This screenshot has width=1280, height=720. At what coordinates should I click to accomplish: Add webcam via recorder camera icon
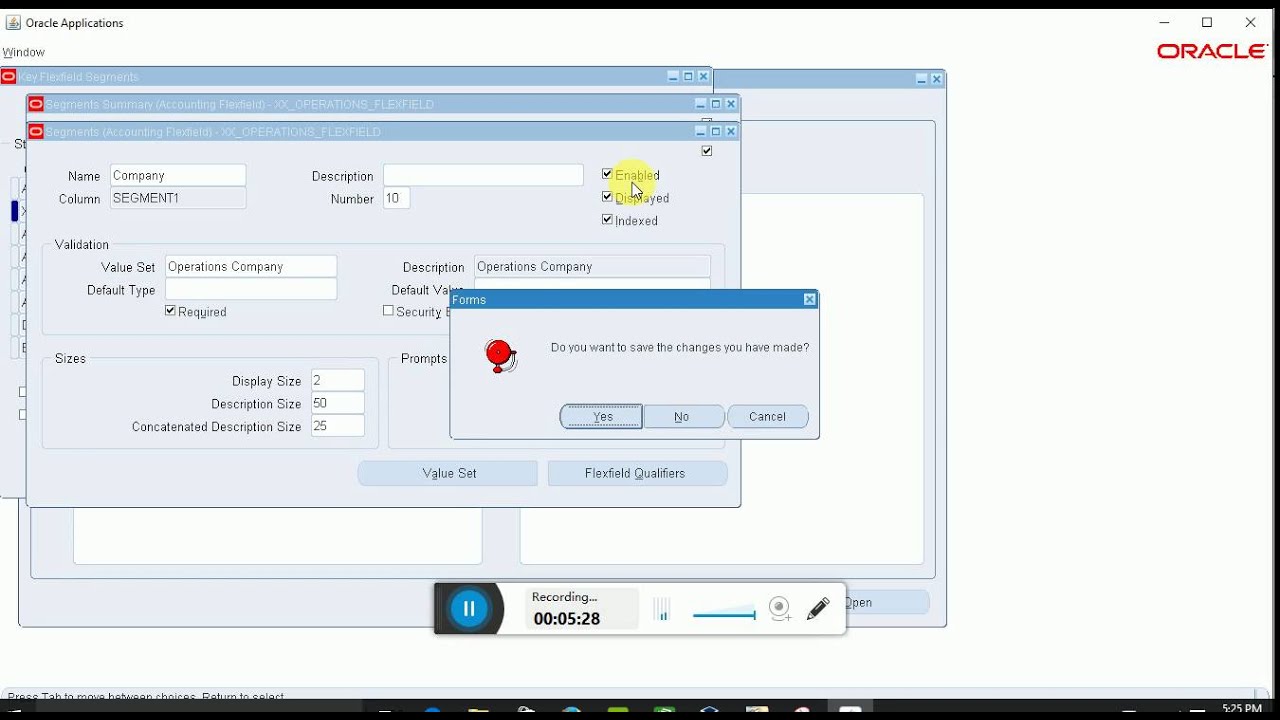(780, 608)
